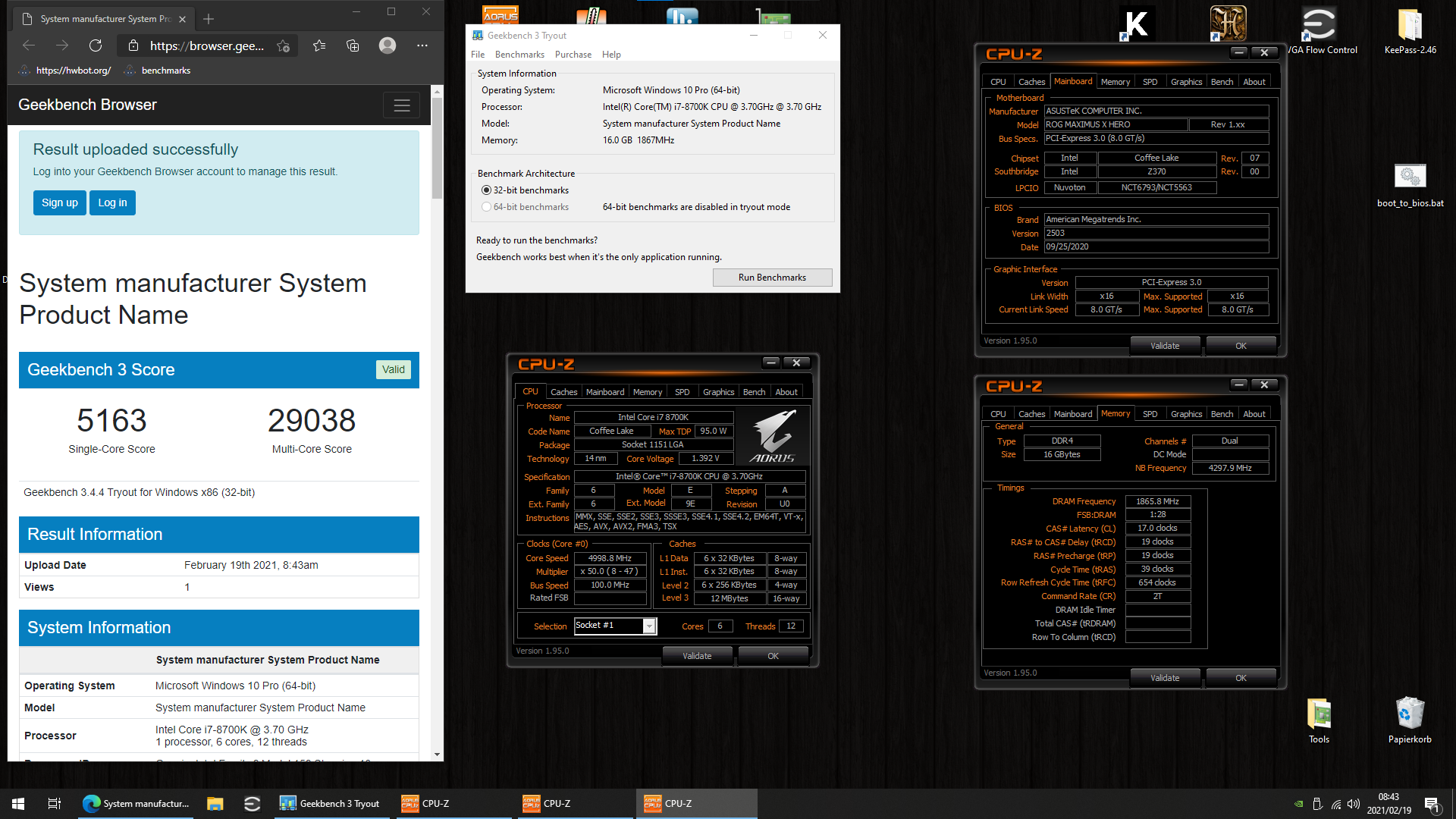Open the Tools desktop folder
This screenshot has width=1456, height=819.
point(1319,720)
